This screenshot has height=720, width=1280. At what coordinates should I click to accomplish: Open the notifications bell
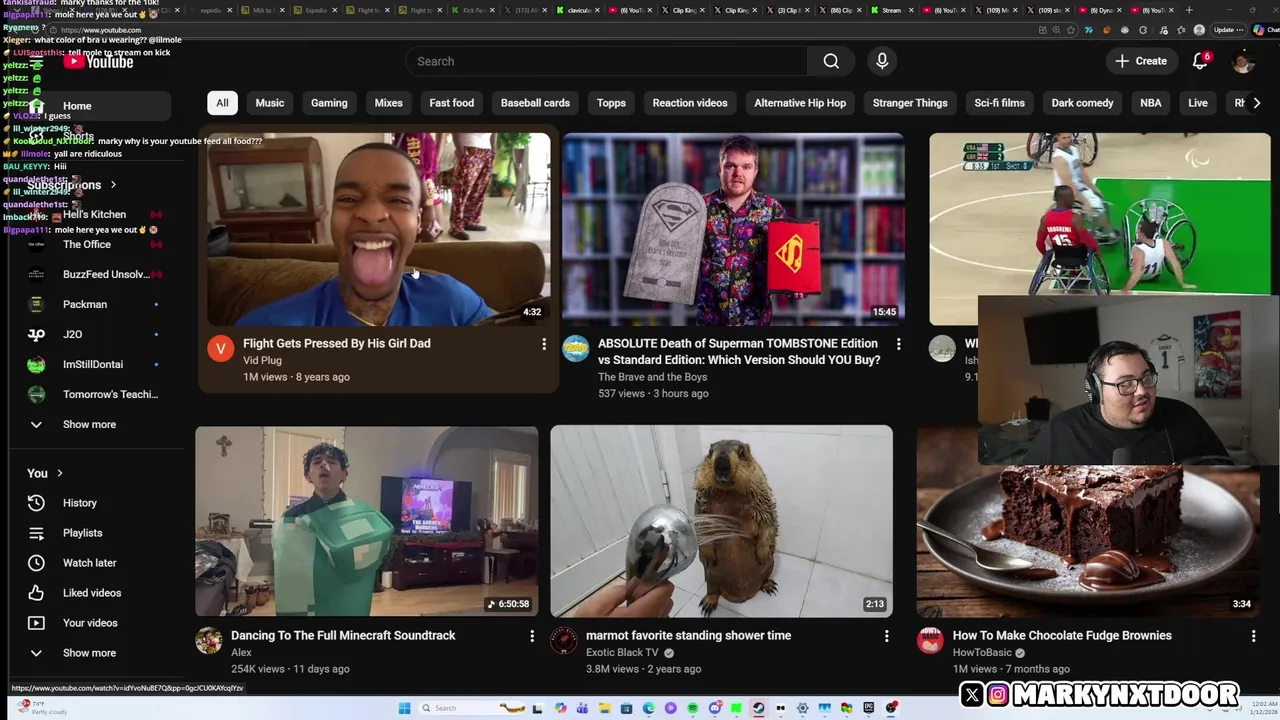click(1200, 61)
